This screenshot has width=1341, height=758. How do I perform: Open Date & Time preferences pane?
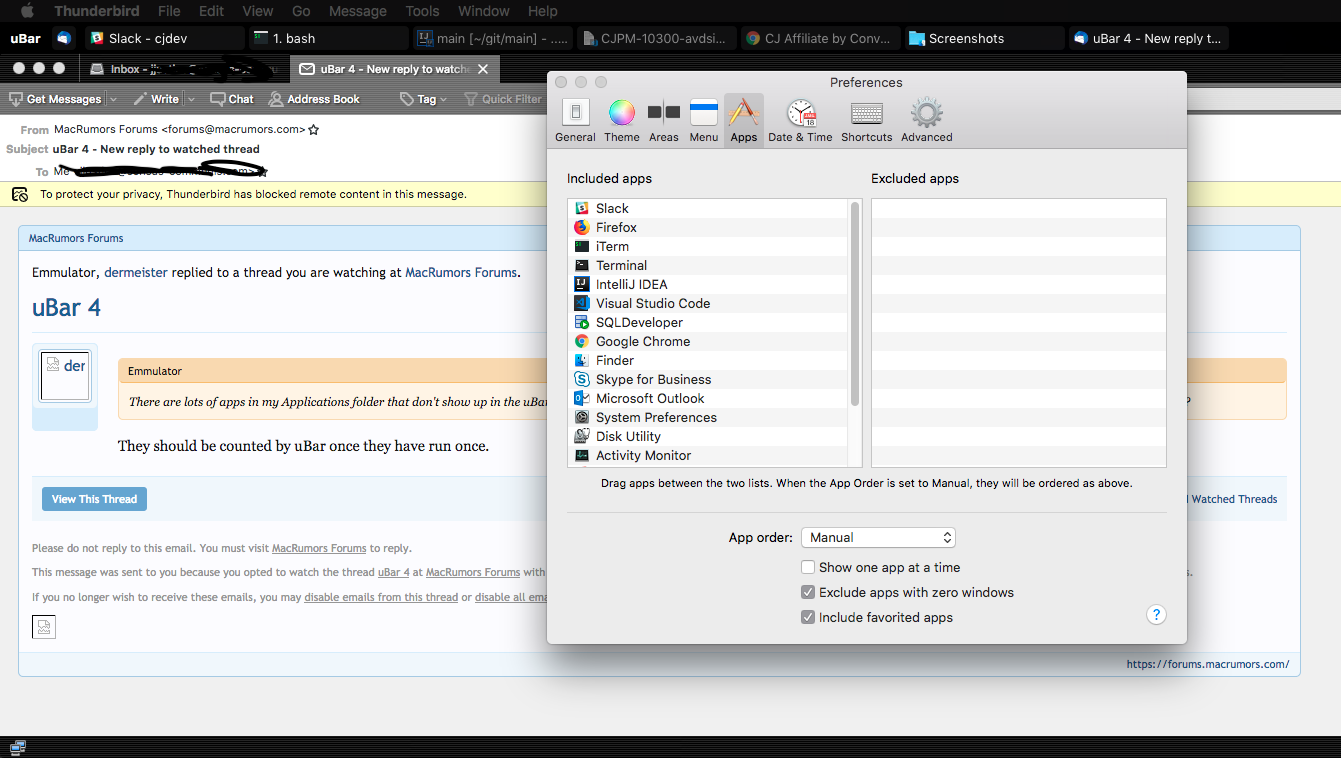pyautogui.click(x=800, y=121)
